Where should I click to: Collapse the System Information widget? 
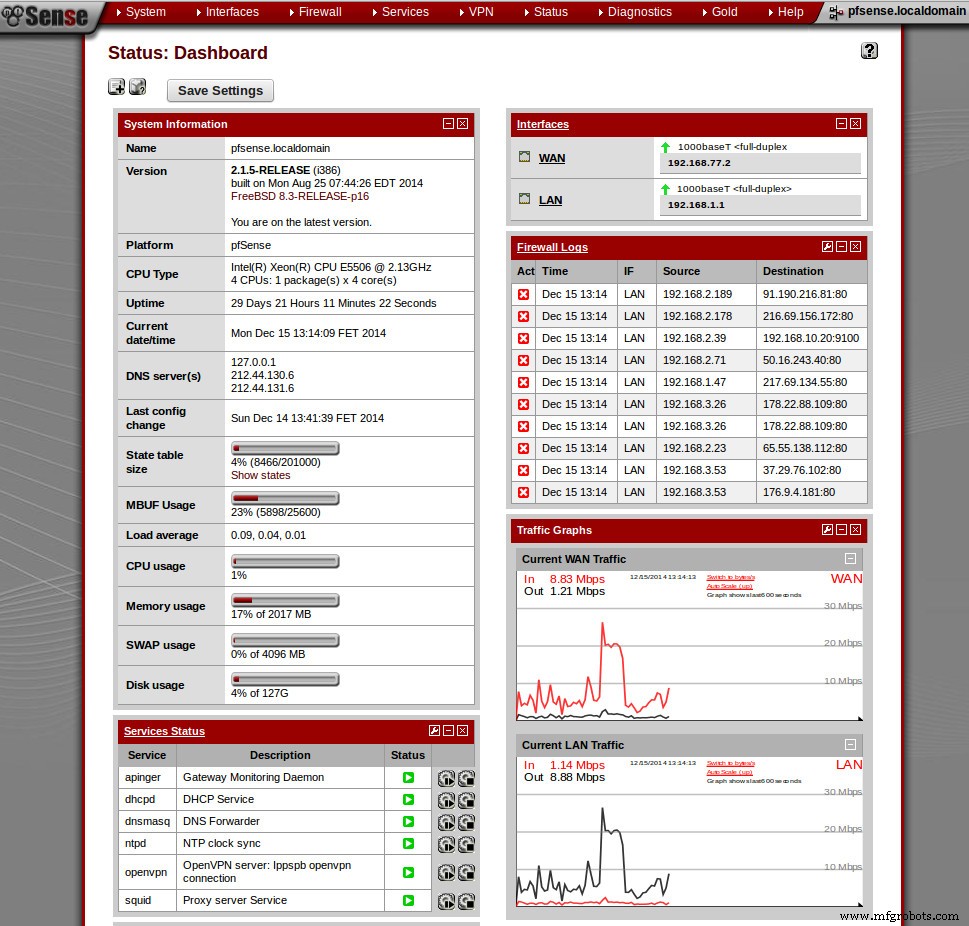[x=448, y=123]
